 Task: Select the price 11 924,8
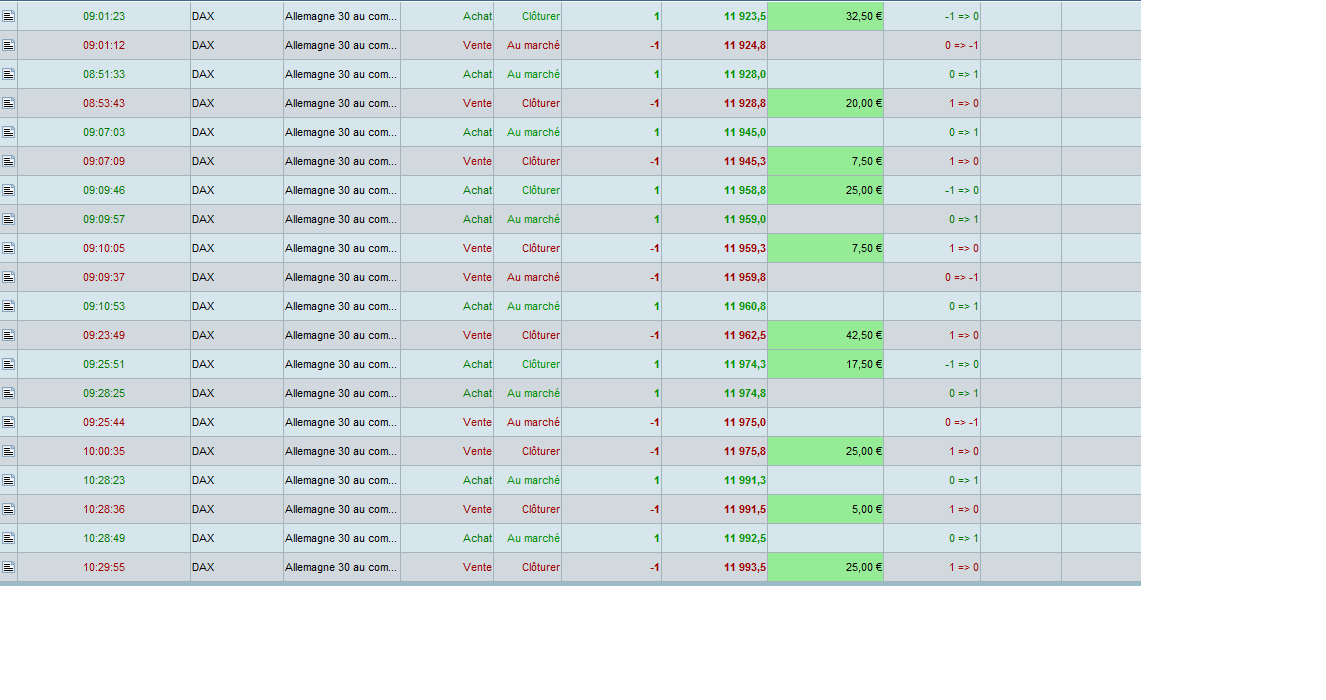(x=745, y=45)
